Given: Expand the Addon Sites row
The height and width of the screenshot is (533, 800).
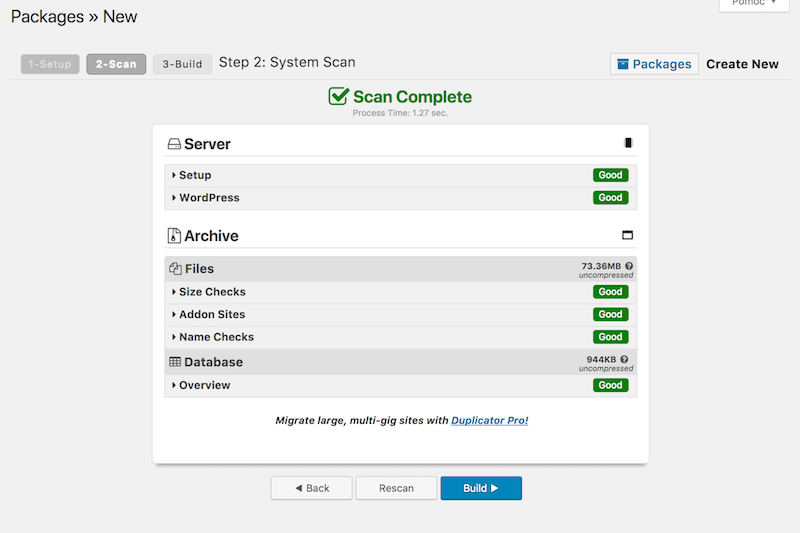Looking at the screenshot, I should pyautogui.click(x=401, y=315).
